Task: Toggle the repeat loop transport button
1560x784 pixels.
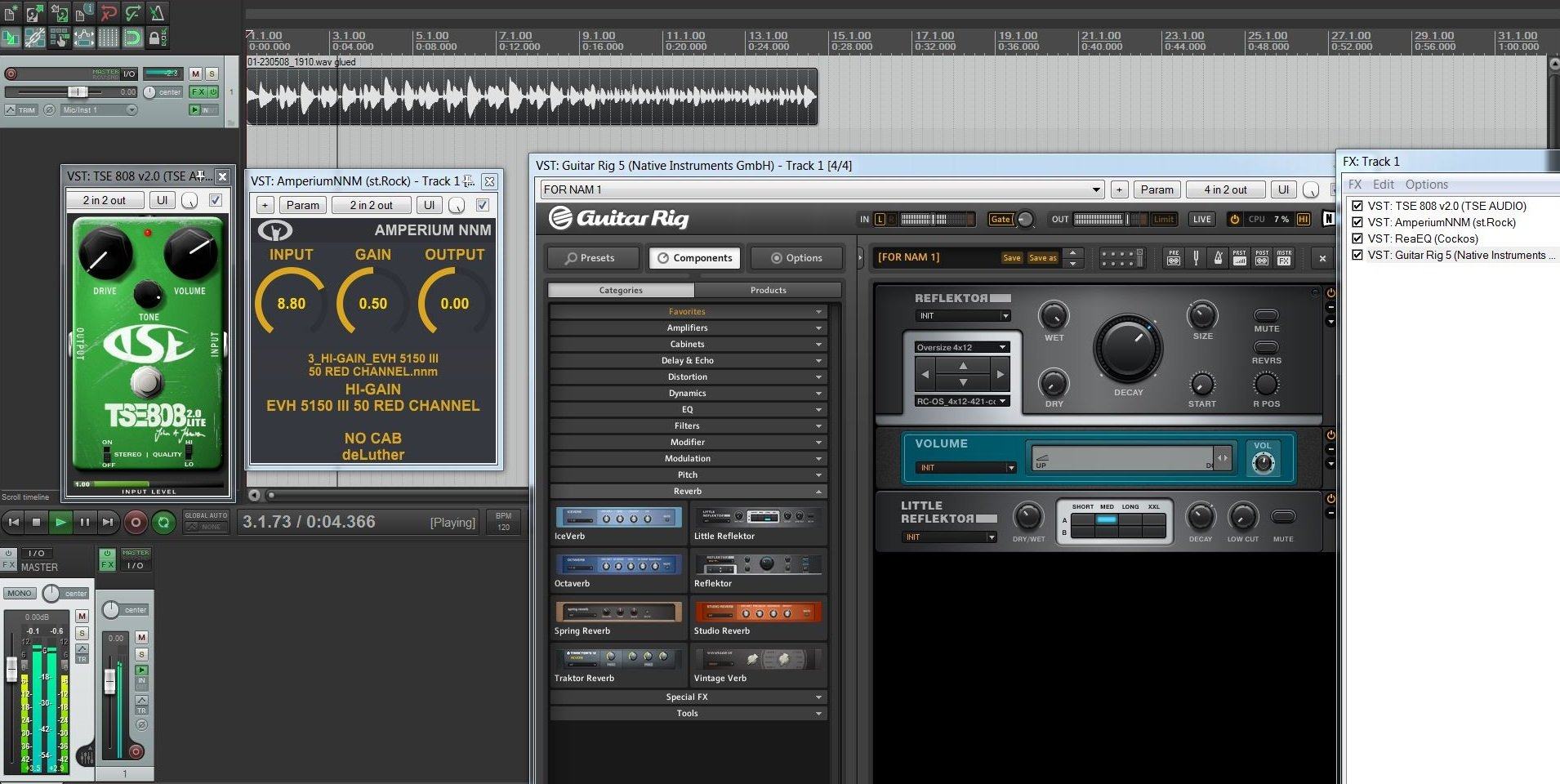Action: (163, 522)
